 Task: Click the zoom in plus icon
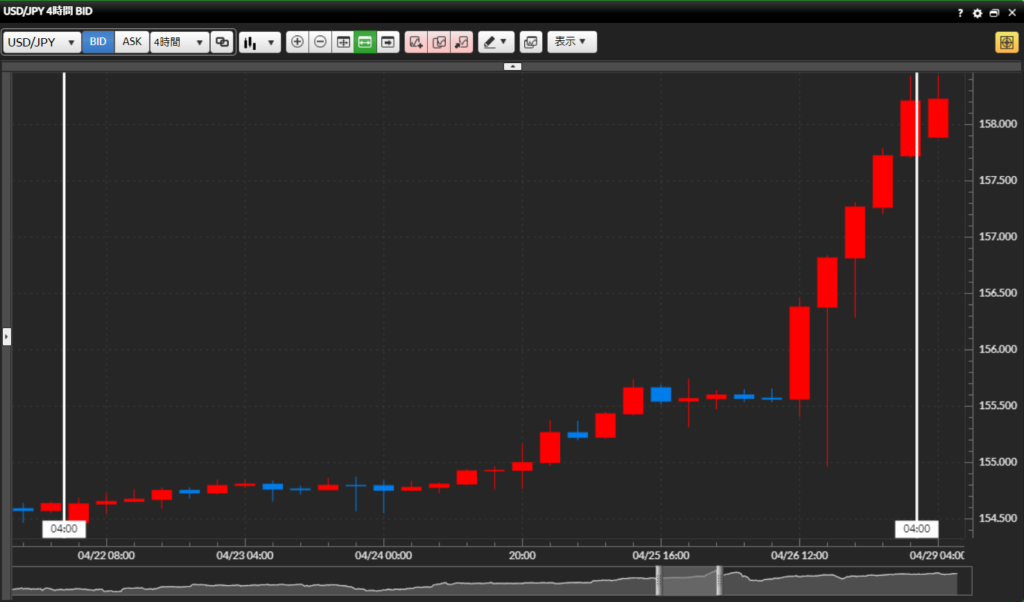point(297,42)
